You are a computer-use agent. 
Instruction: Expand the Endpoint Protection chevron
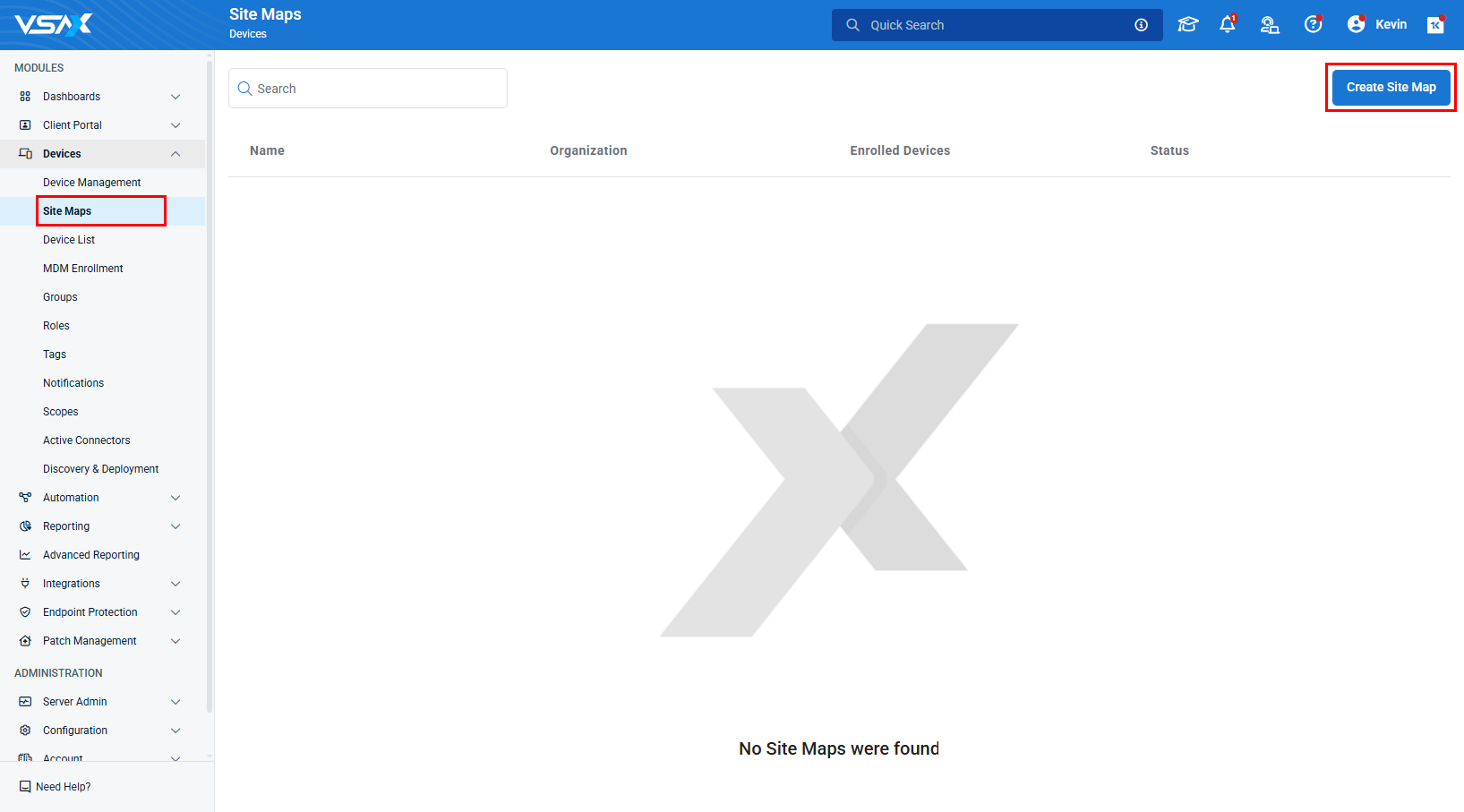click(176, 612)
